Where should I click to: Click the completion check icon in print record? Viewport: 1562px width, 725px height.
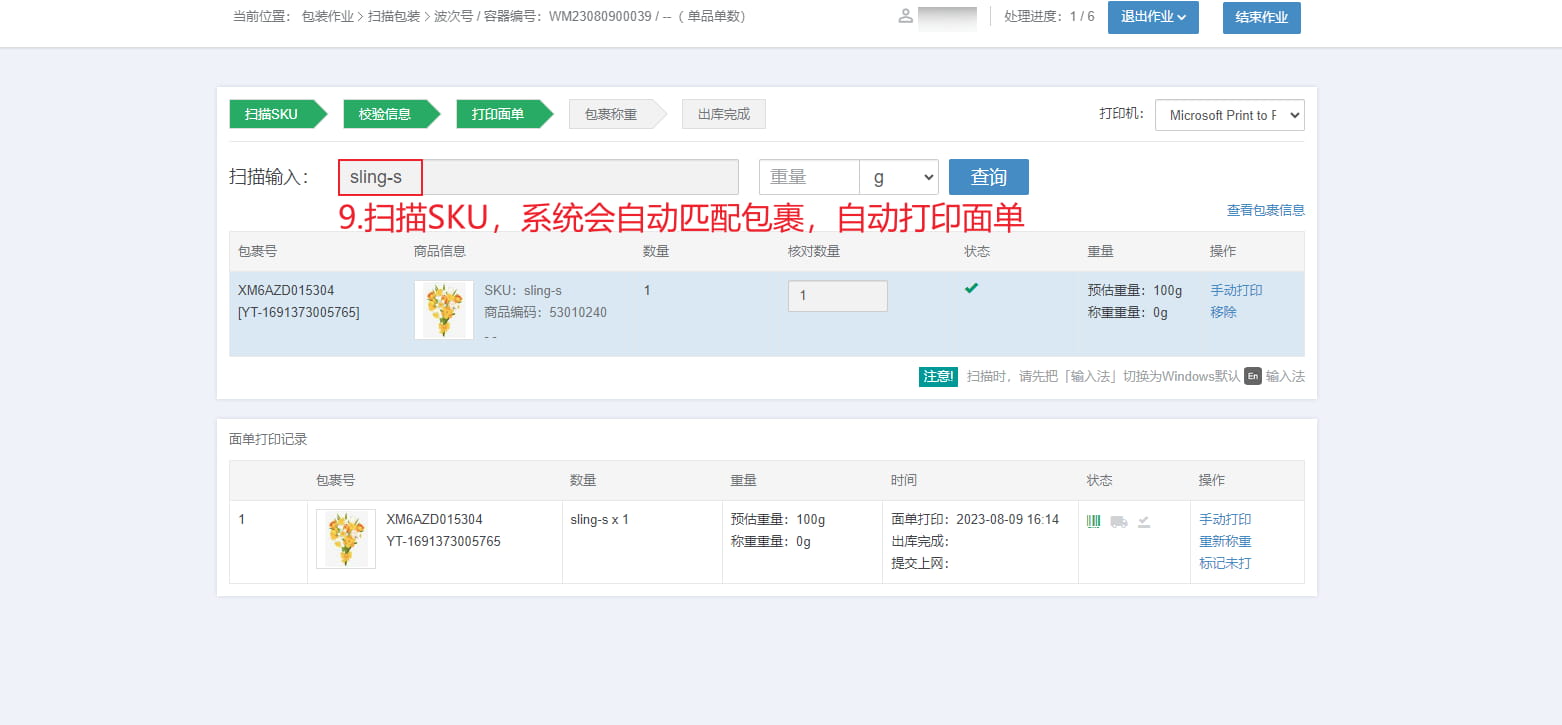point(1144,521)
